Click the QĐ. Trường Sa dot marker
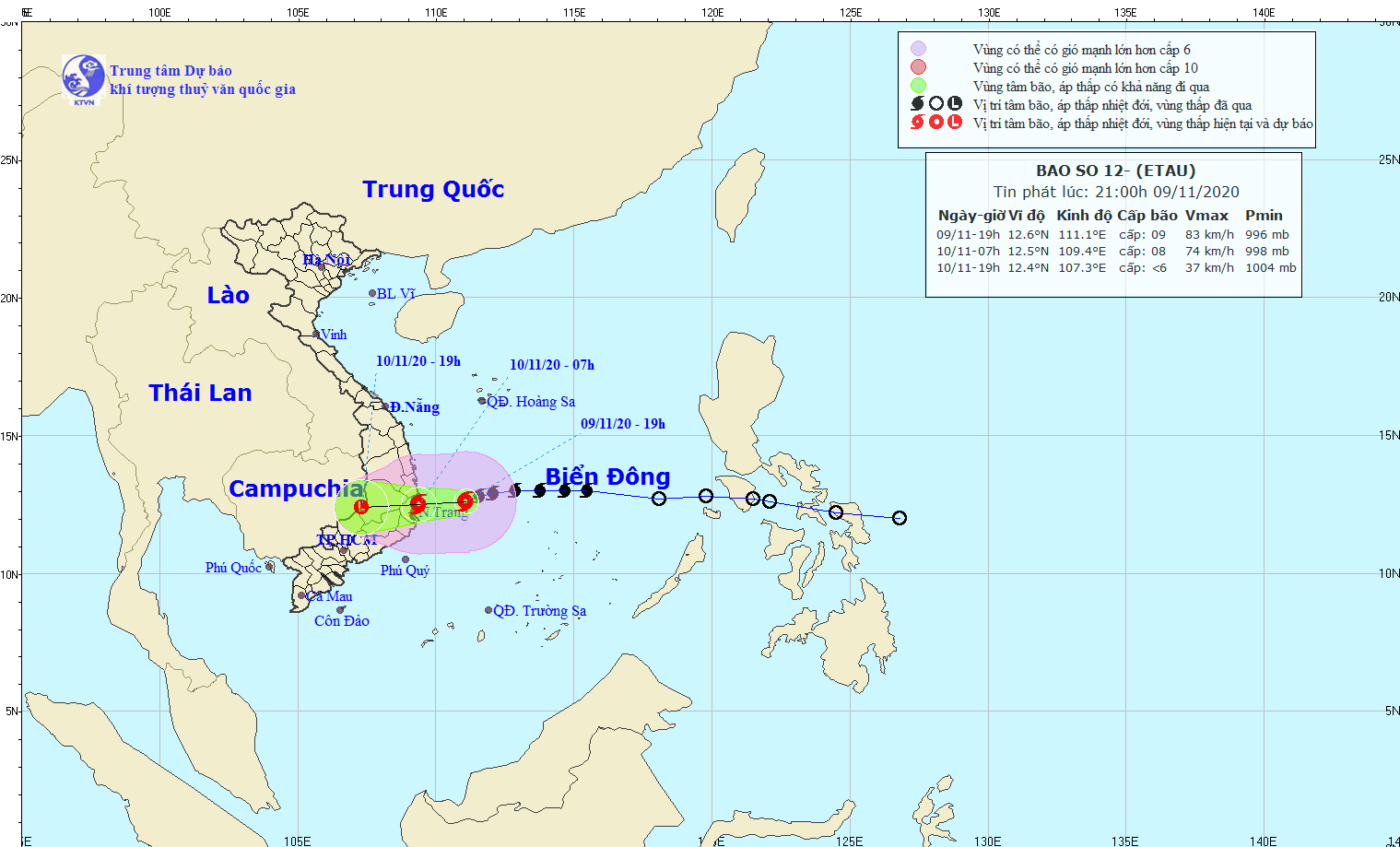This screenshot has width=1400, height=847. (488, 610)
